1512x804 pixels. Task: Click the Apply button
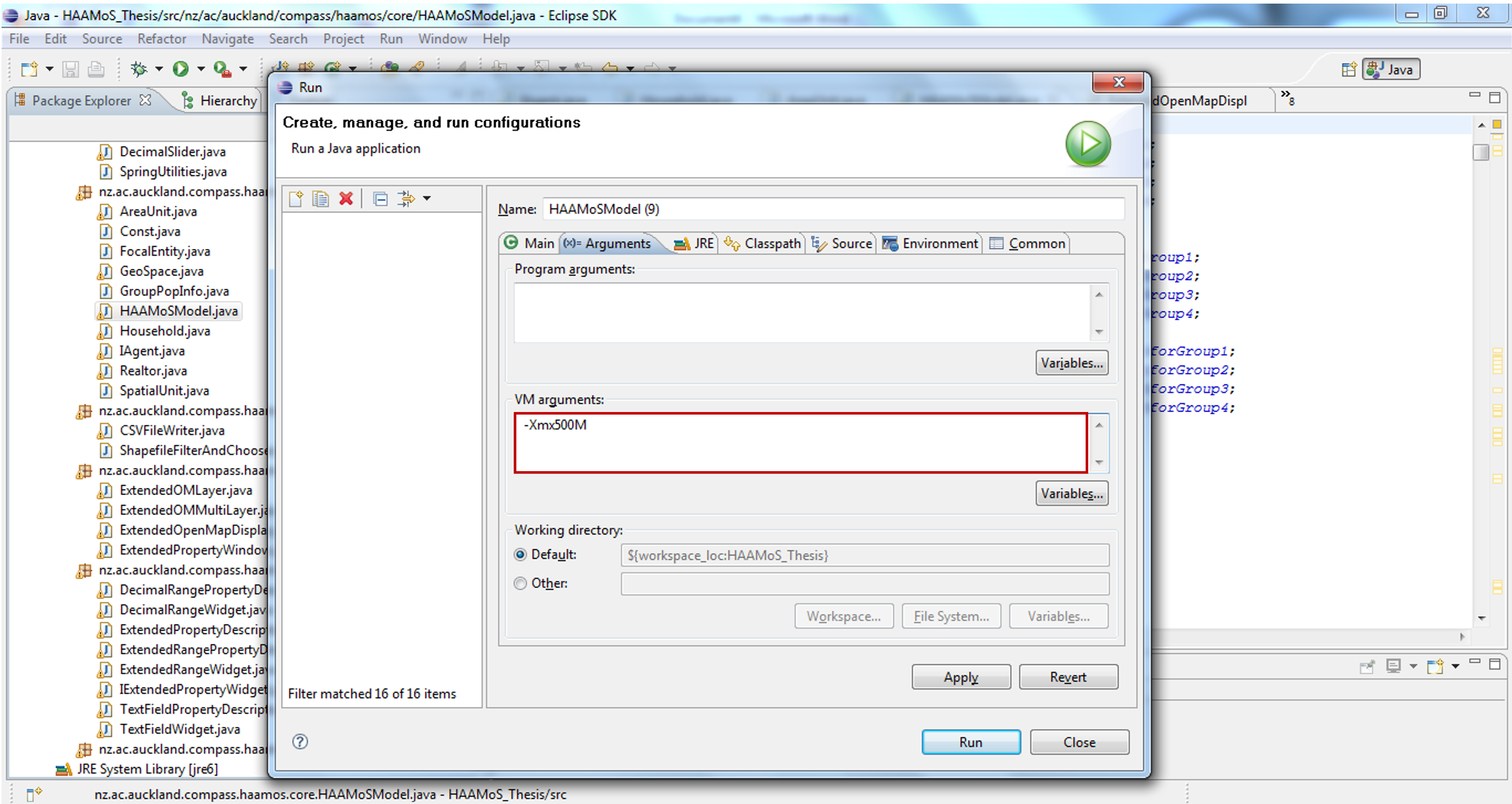tap(961, 677)
